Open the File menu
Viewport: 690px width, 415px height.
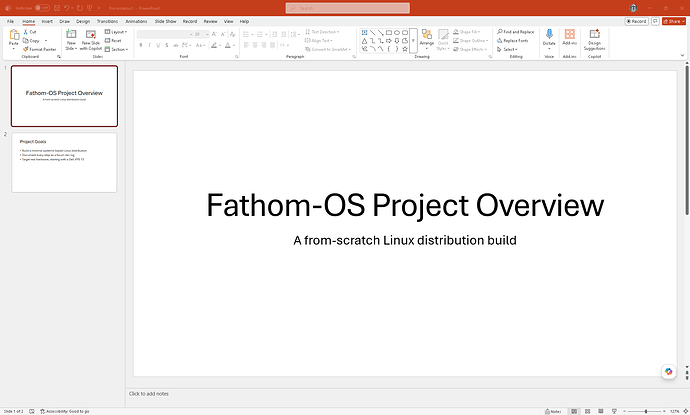(10, 21)
